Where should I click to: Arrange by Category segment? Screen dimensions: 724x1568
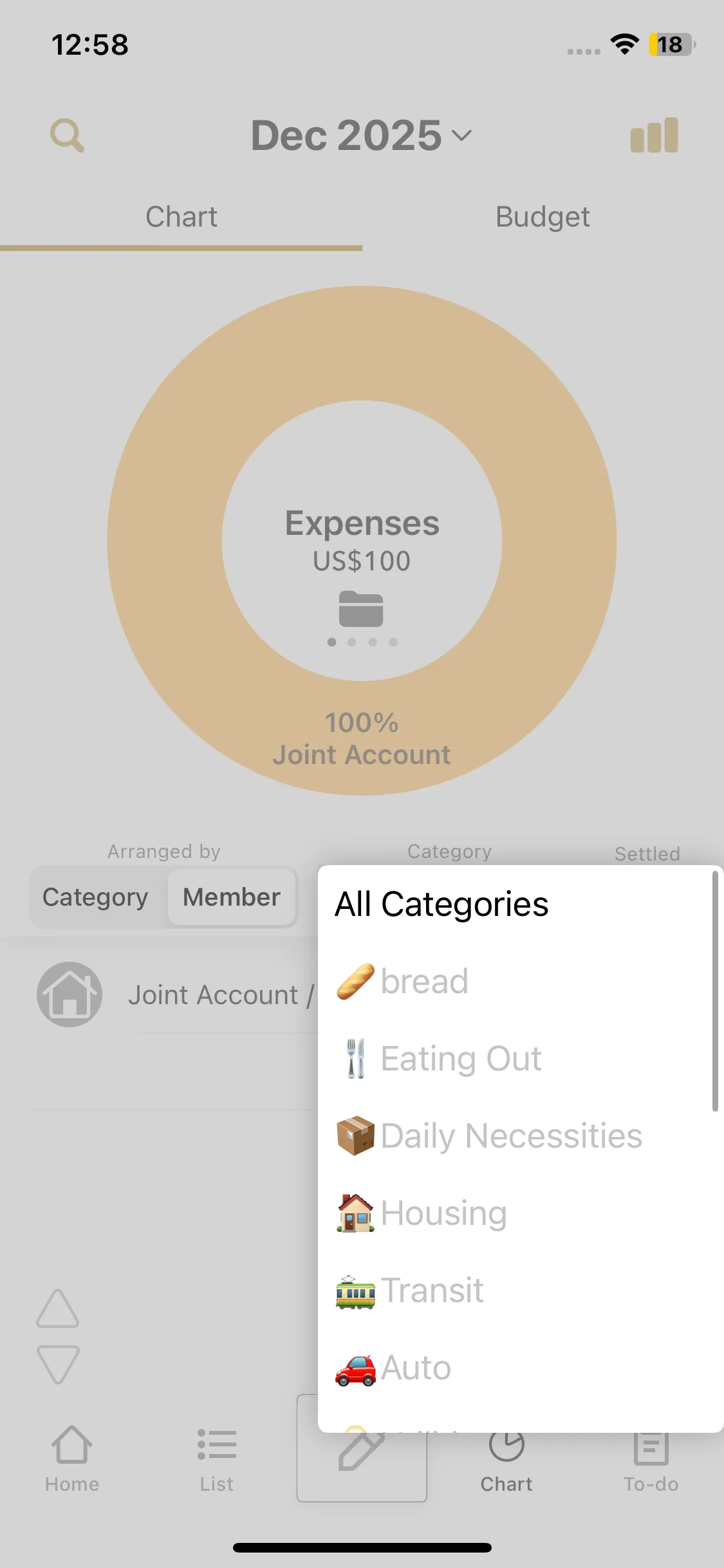click(x=95, y=897)
